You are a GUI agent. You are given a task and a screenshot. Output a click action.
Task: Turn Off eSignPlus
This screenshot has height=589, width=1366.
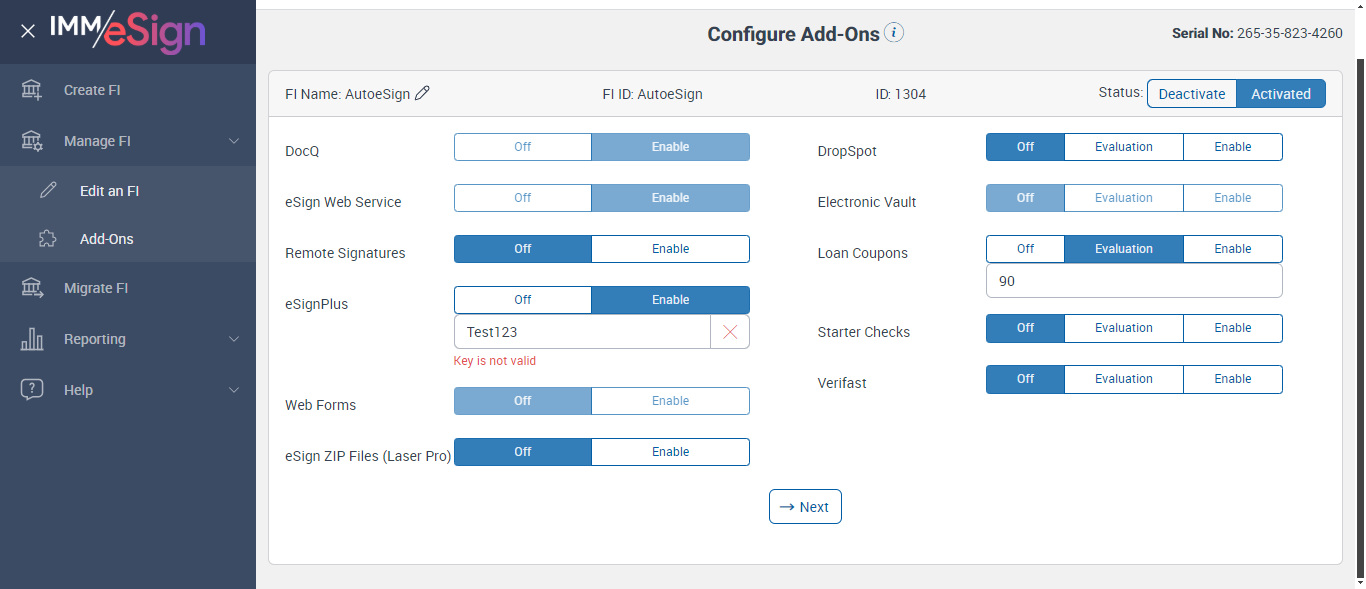tap(522, 300)
